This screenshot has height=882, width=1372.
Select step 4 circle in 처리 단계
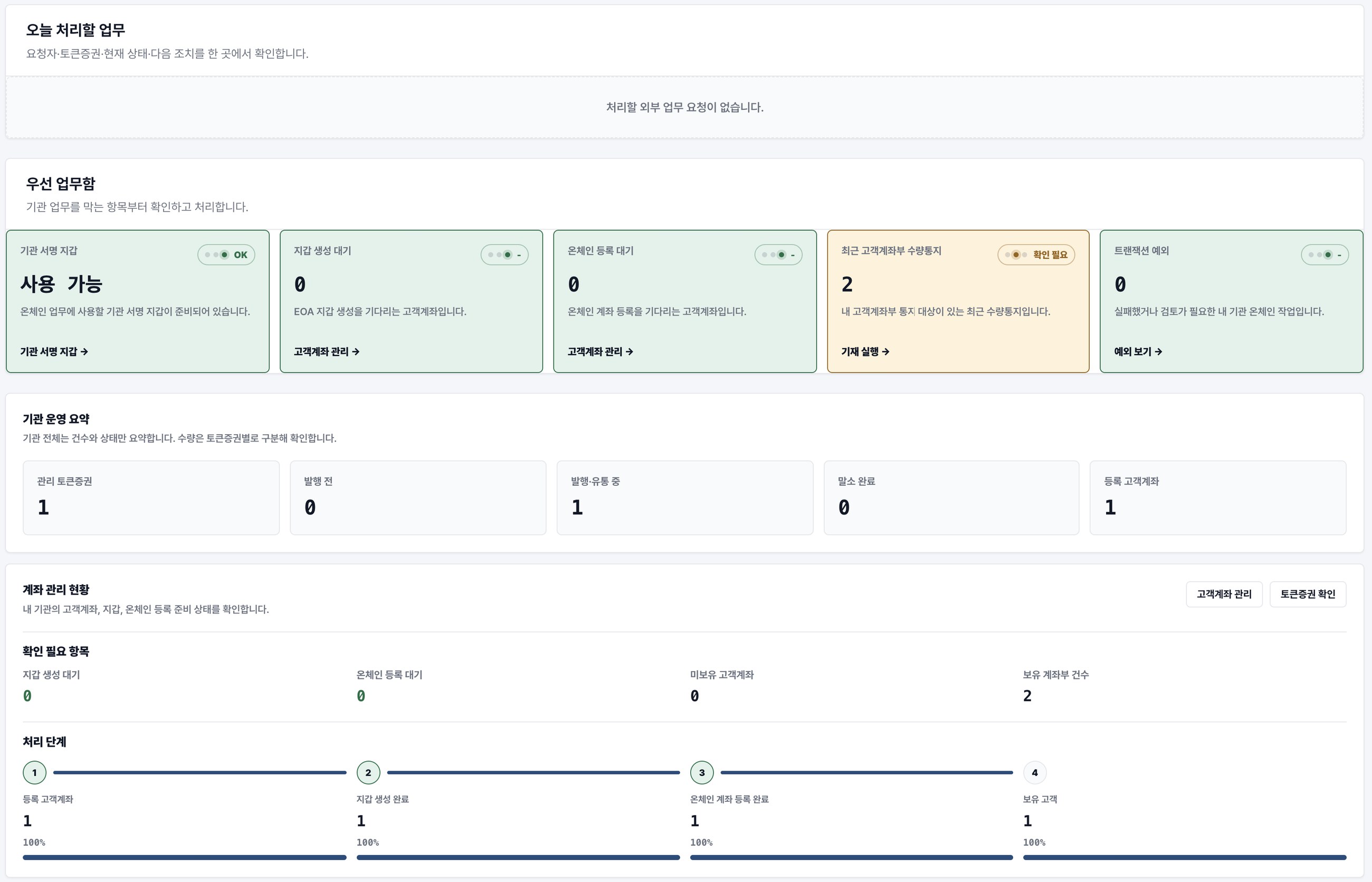point(1035,773)
